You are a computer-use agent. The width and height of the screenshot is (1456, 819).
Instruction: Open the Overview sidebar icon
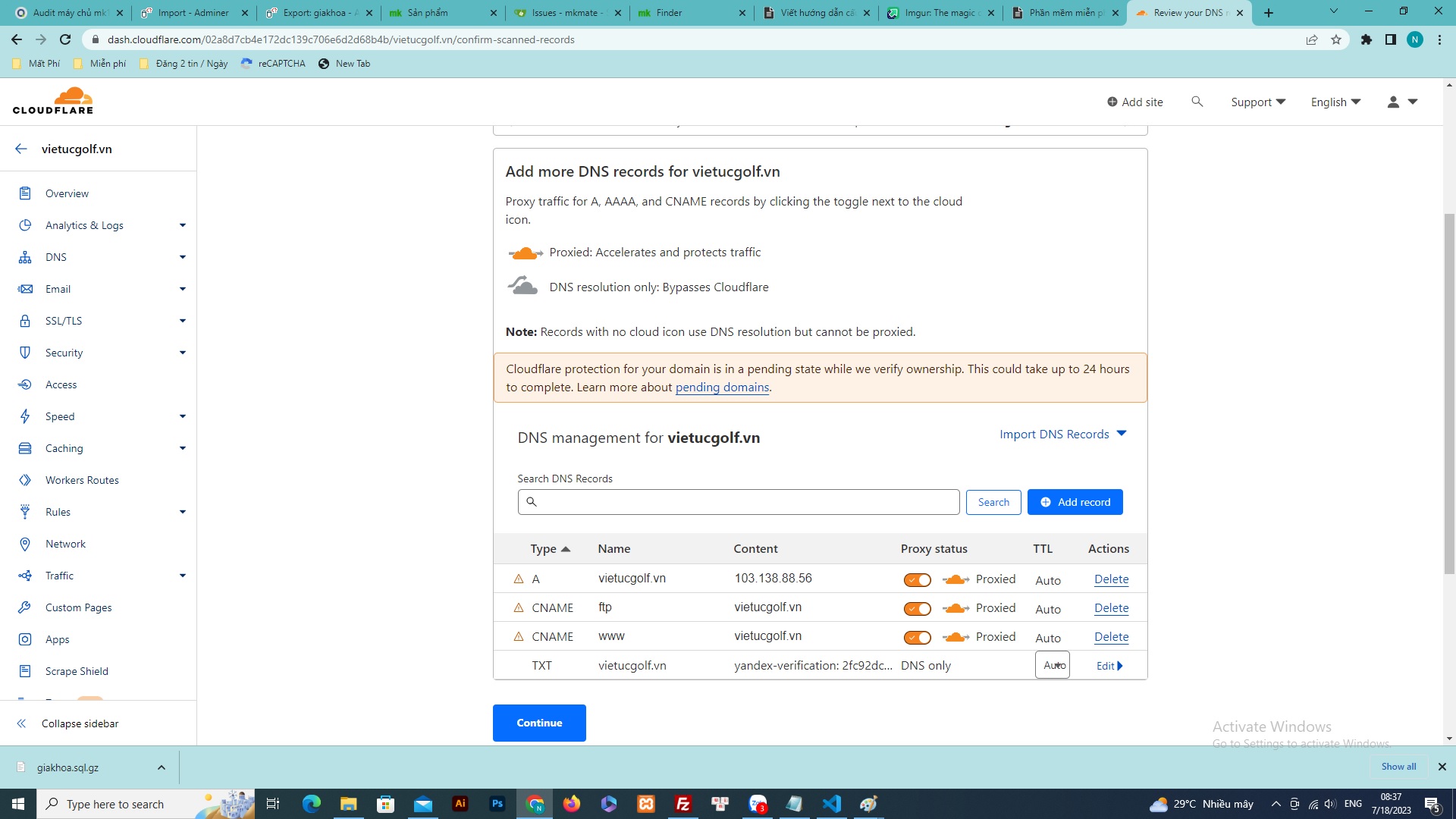(25, 193)
